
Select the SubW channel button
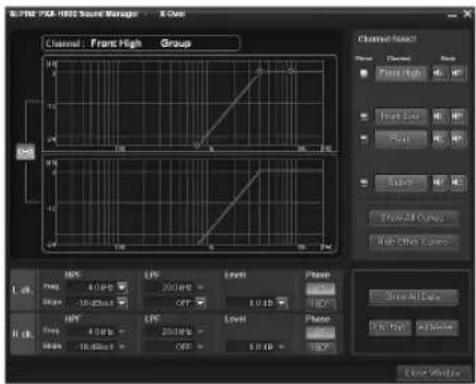401,182
